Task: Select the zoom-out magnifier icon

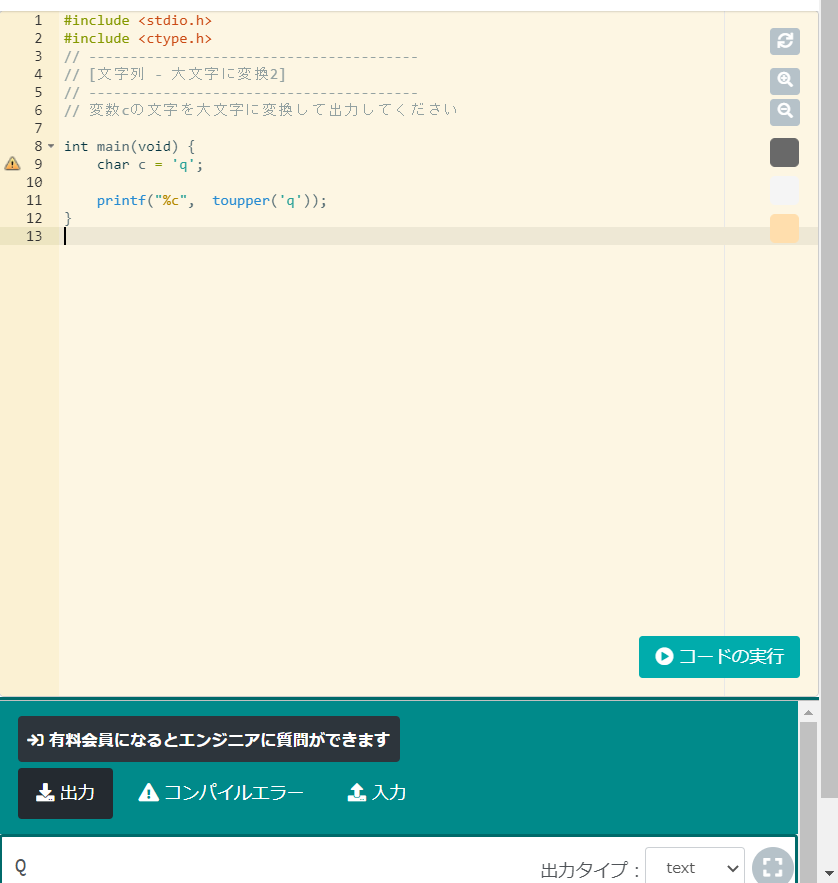Action: pyautogui.click(x=784, y=112)
